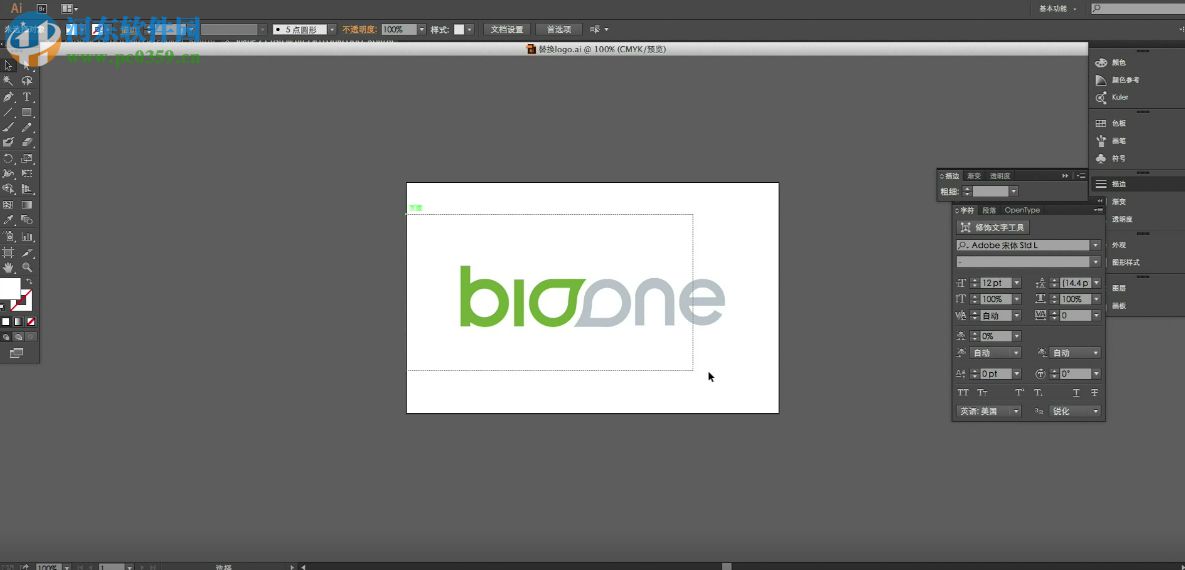The height and width of the screenshot is (570, 1185).
Task: Open the font size 12 pt dropdown
Action: point(1017,284)
